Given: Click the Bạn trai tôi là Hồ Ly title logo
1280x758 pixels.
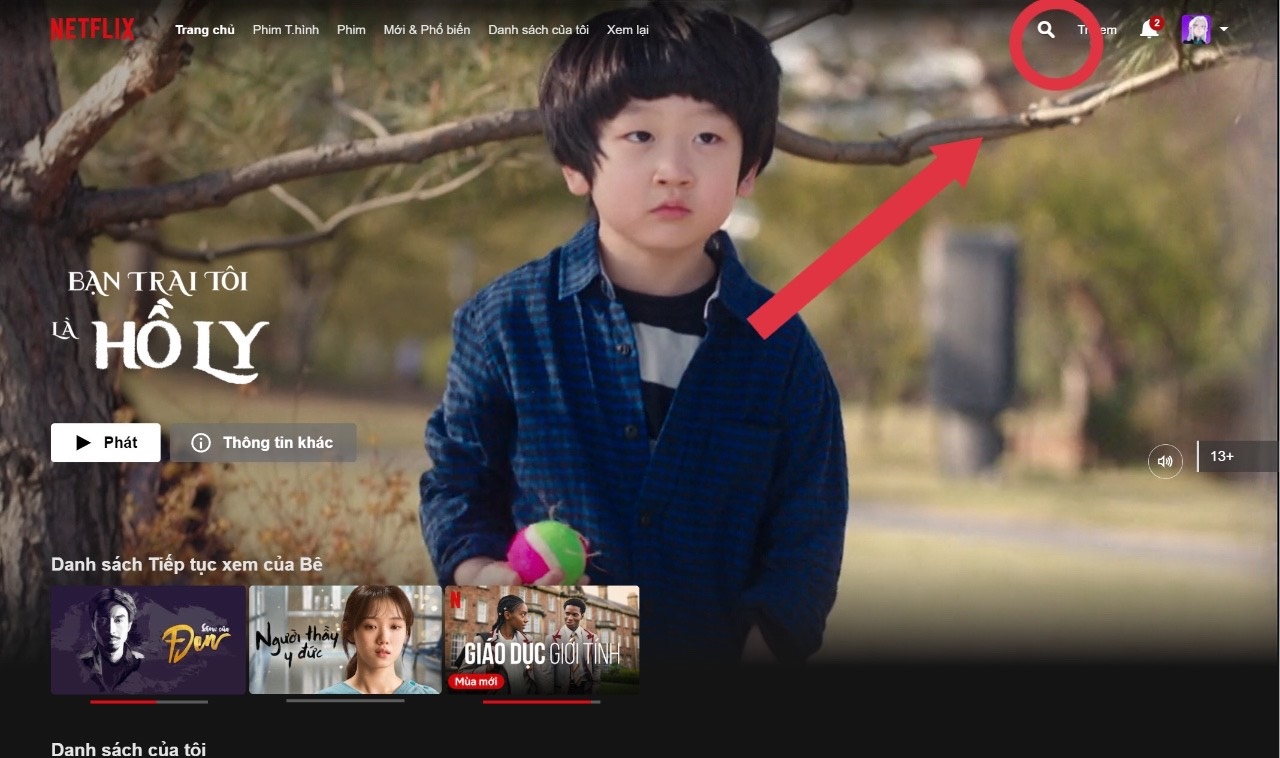Looking at the screenshot, I should (160, 326).
